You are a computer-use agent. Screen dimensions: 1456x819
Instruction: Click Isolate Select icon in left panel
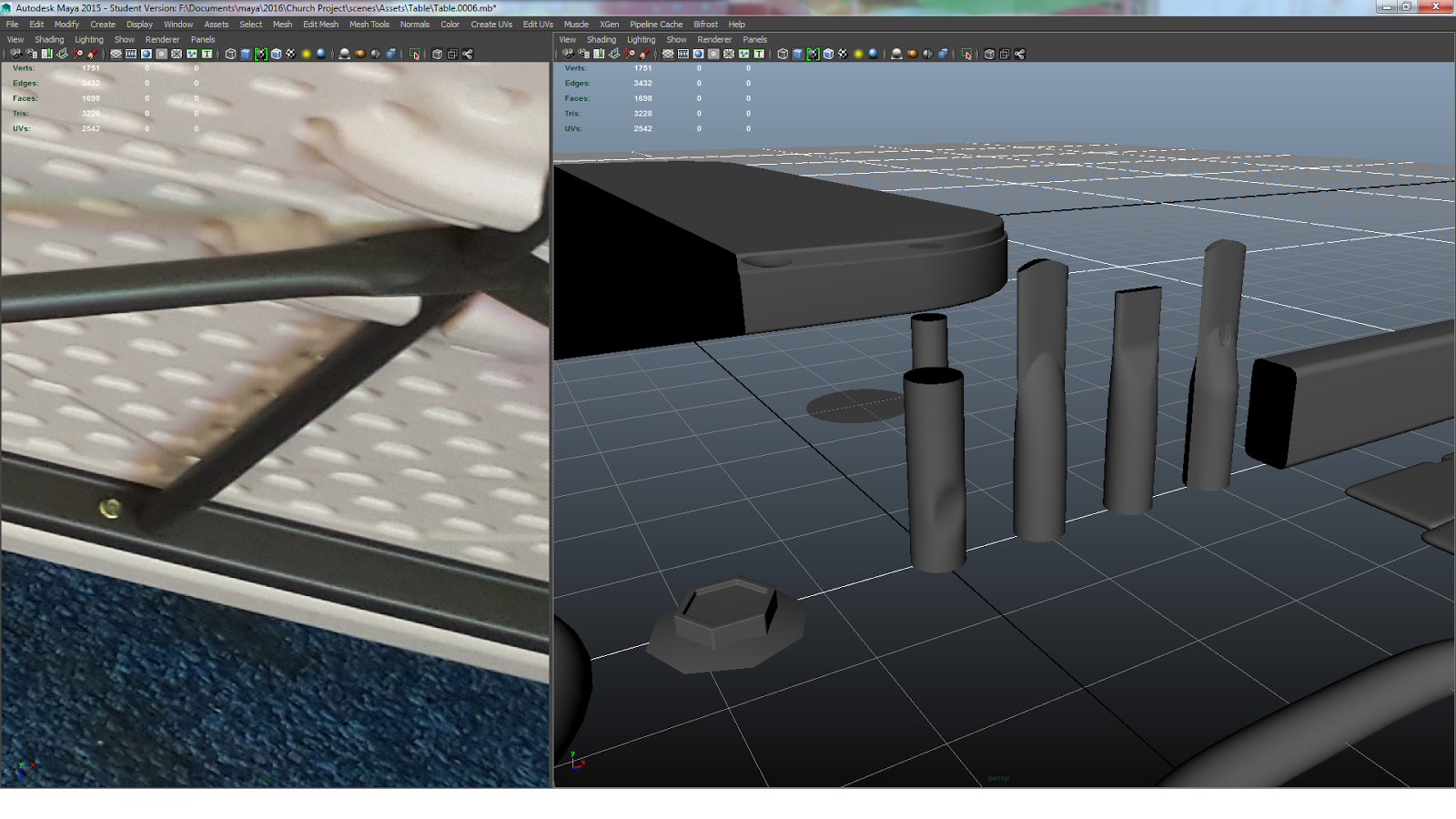[x=415, y=54]
